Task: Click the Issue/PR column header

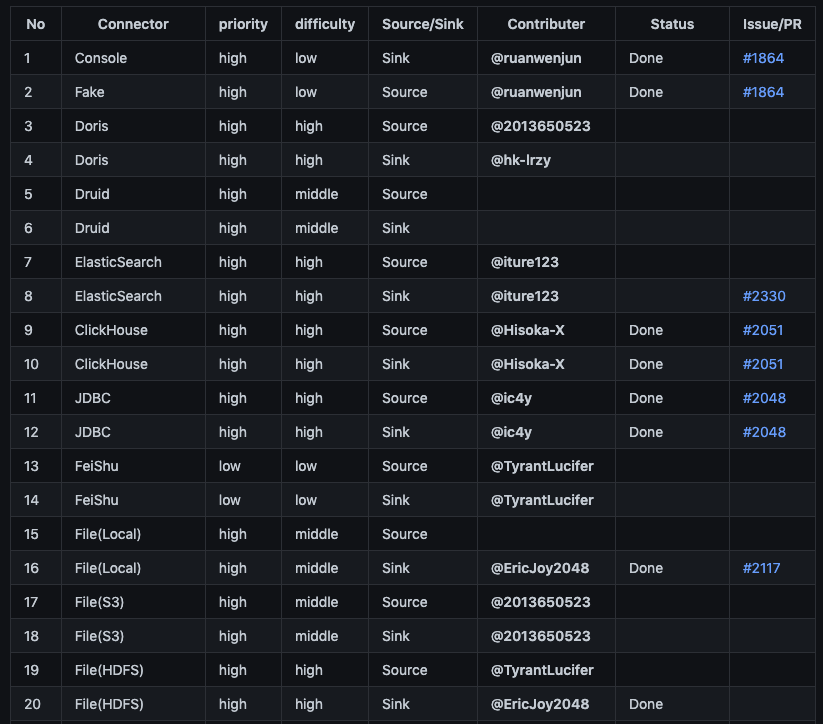Action: tap(772, 24)
